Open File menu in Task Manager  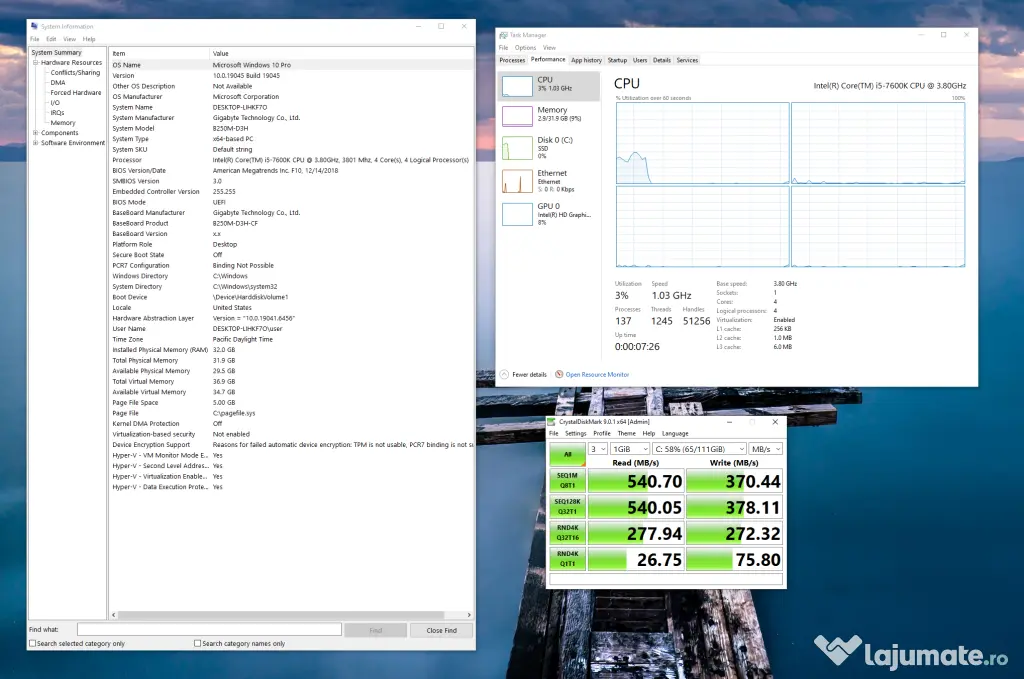(x=504, y=48)
